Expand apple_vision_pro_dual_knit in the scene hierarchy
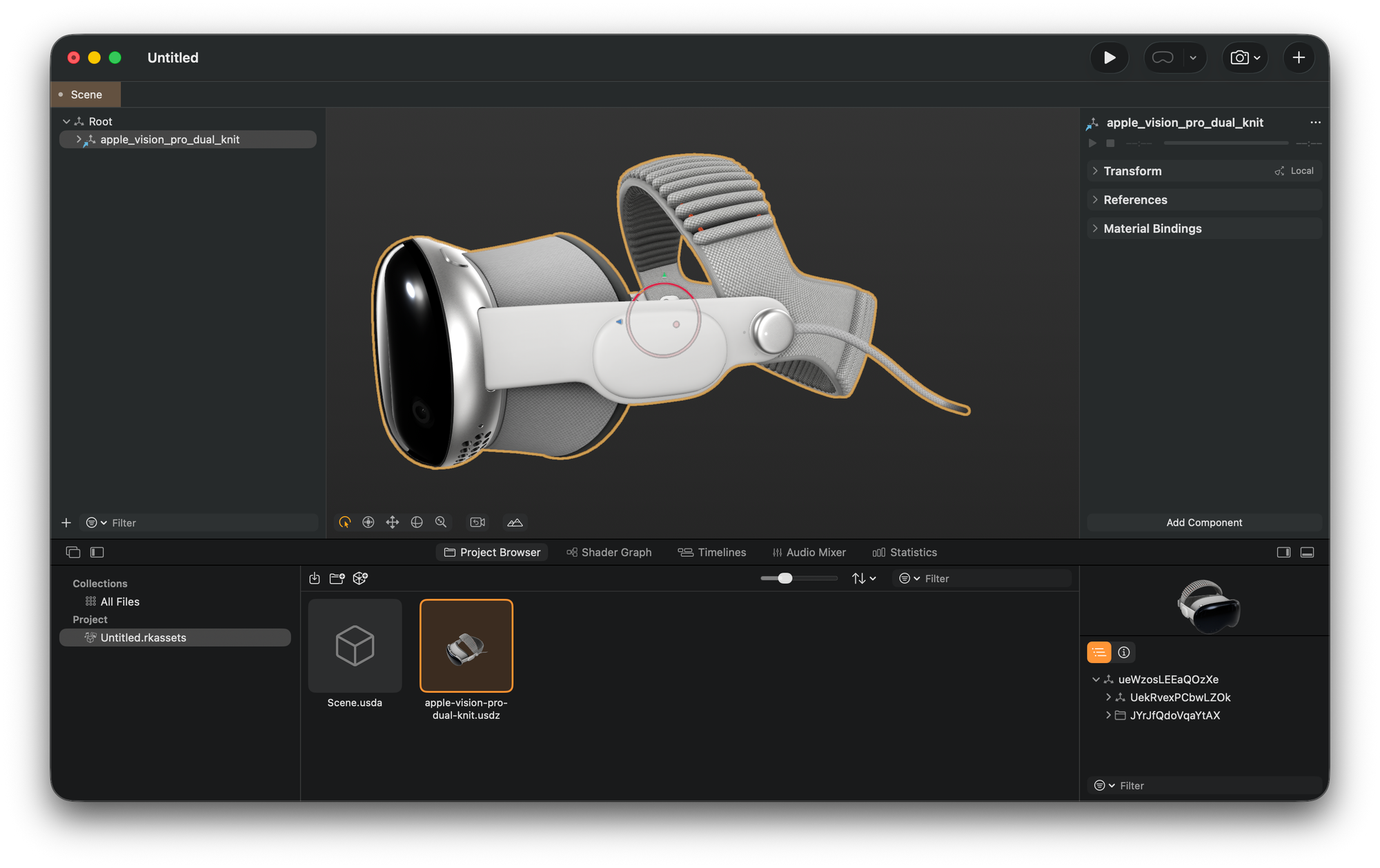The height and width of the screenshot is (868, 1380). click(x=79, y=139)
